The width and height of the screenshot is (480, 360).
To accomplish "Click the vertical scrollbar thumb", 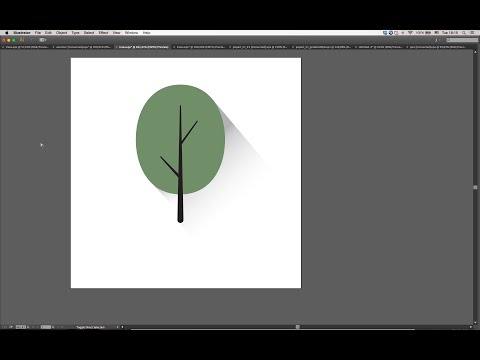I will [x=475, y=187].
